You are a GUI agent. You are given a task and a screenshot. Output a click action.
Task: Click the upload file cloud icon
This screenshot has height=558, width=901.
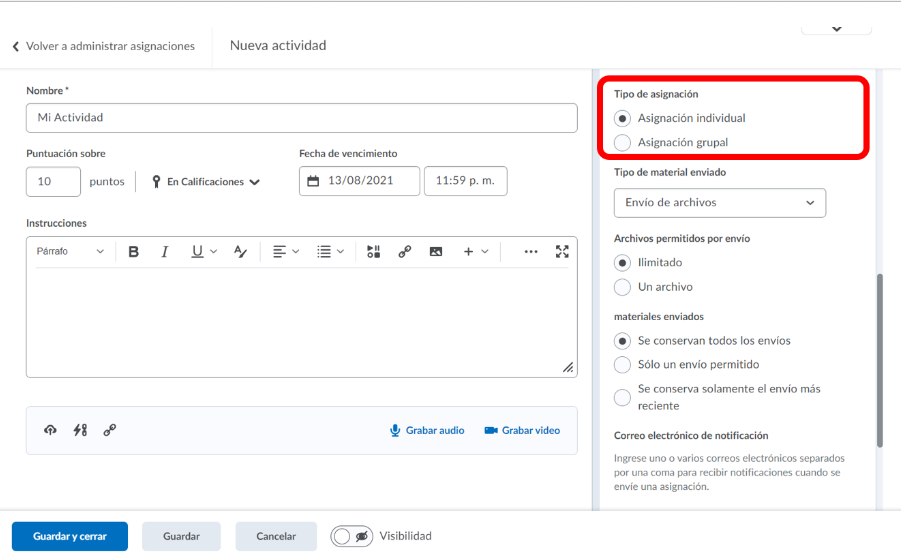coord(50,430)
